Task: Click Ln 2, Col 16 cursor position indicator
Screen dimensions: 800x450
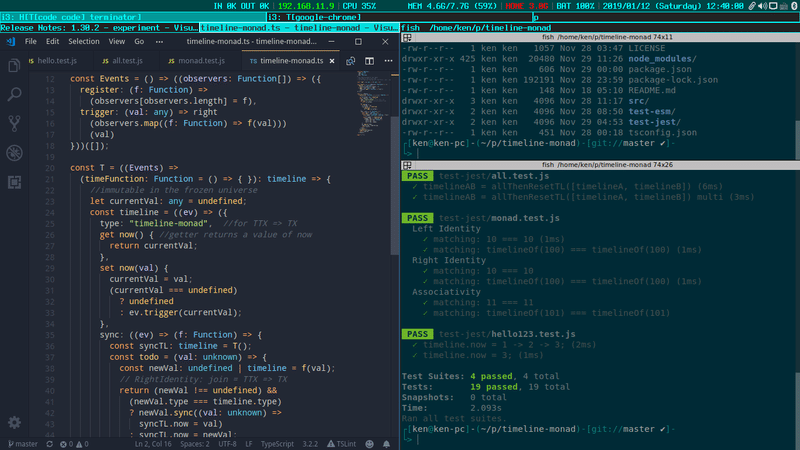Action: coord(153,444)
